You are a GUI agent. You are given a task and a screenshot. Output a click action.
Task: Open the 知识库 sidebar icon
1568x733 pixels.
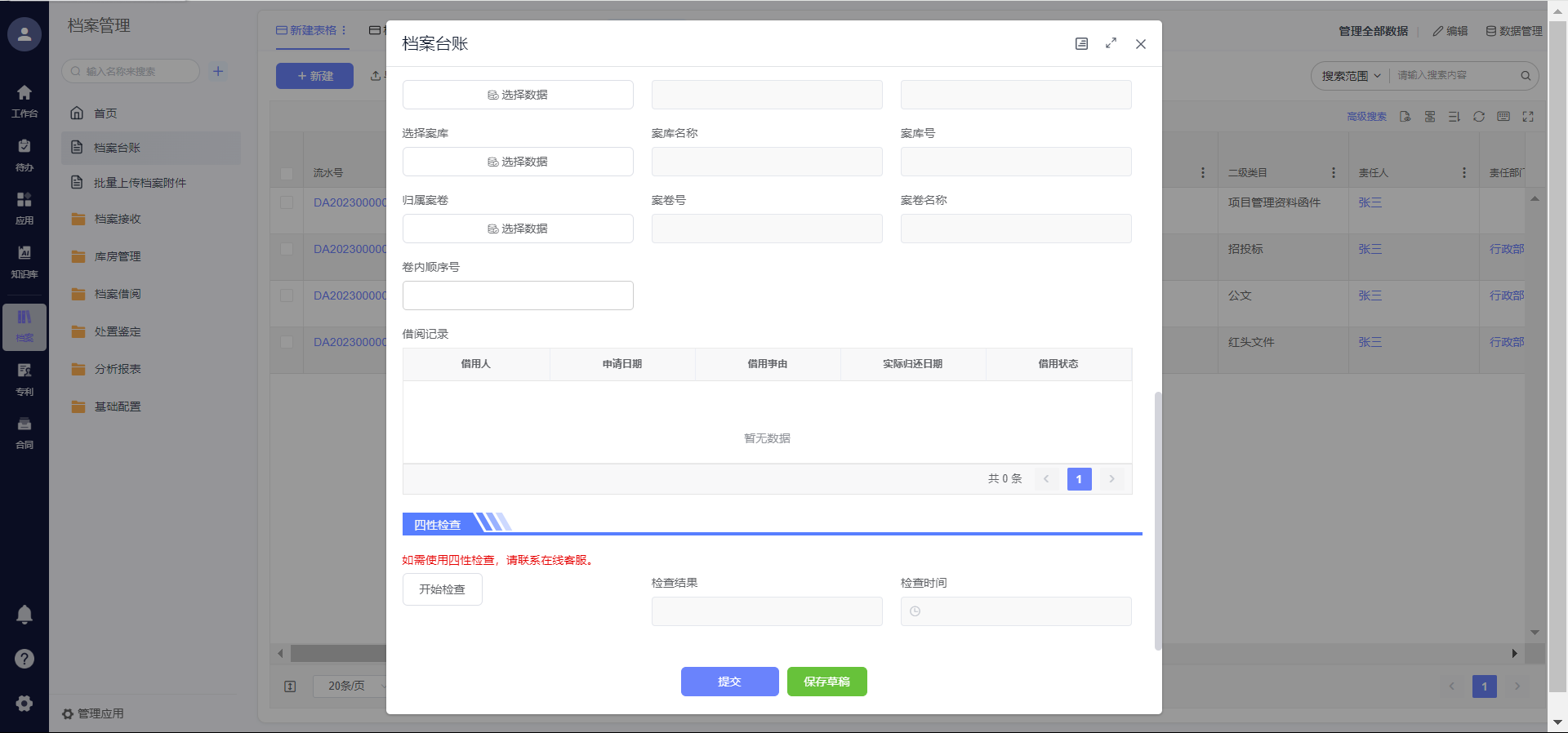[x=24, y=260]
